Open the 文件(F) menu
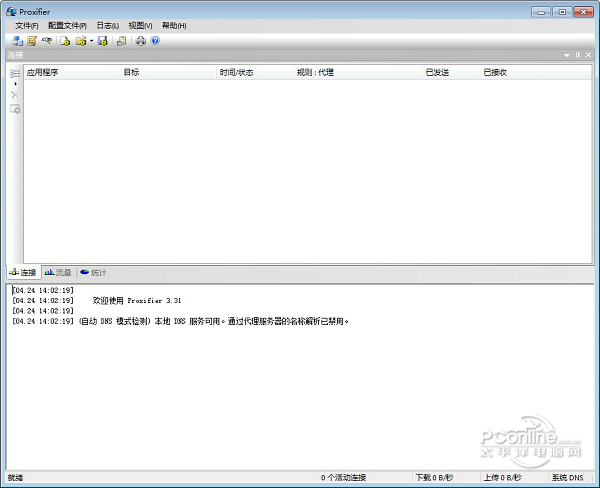 [x=27, y=26]
